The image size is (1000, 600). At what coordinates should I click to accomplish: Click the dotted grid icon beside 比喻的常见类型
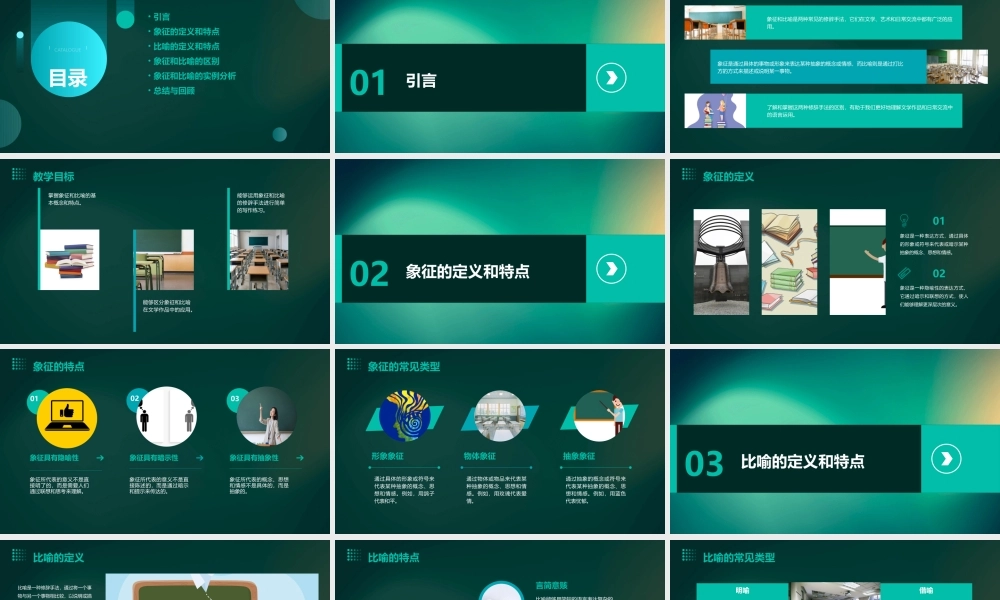pos(688,555)
